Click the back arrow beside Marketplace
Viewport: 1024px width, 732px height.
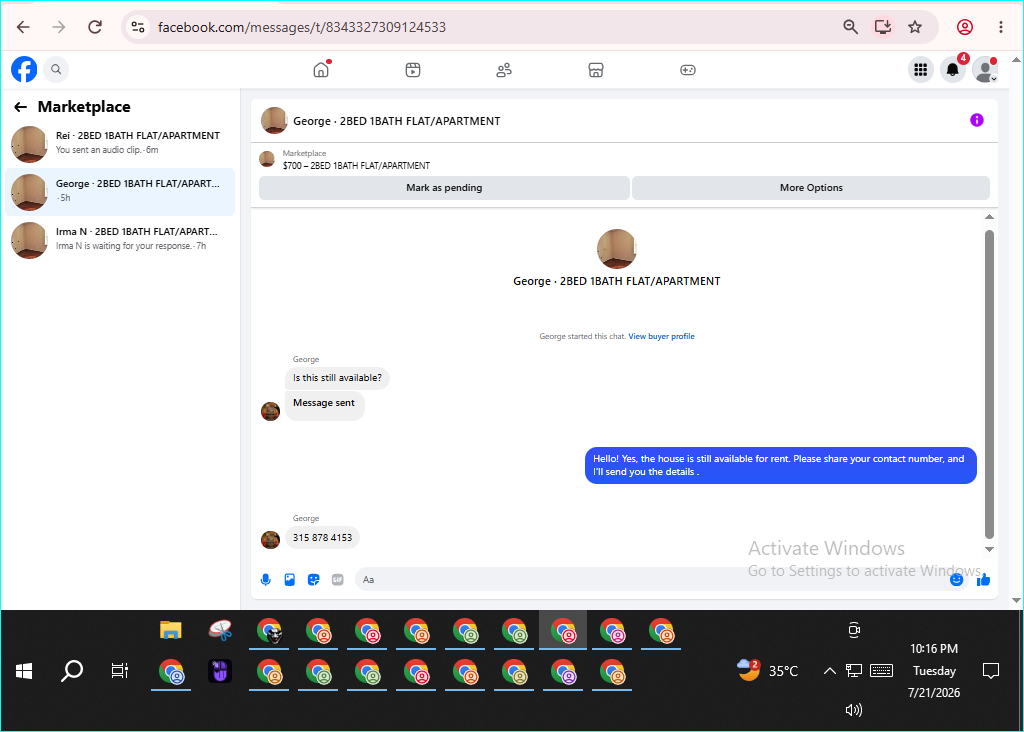coord(21,107)
